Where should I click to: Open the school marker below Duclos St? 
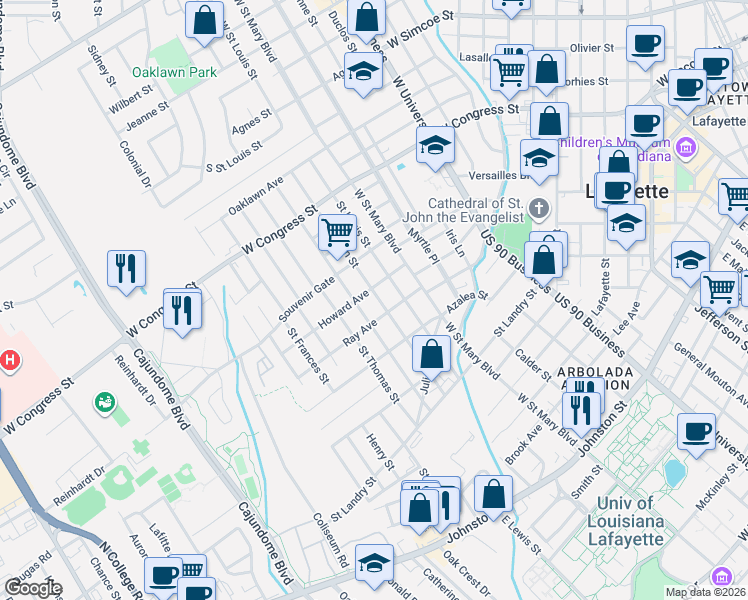click(x=363, y=73)
